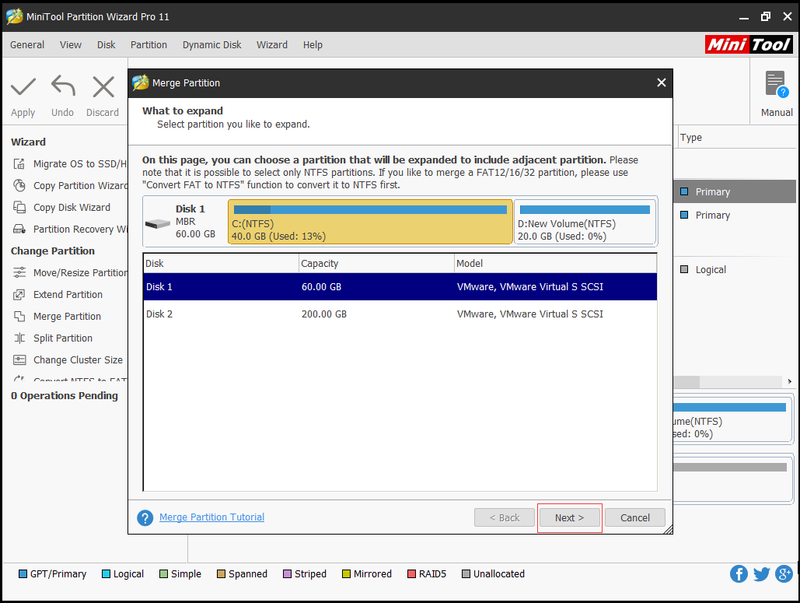Select Disk 2 row in list
Image resolution: width=800 pixels, height=603 pixels.
coord(400,314)
